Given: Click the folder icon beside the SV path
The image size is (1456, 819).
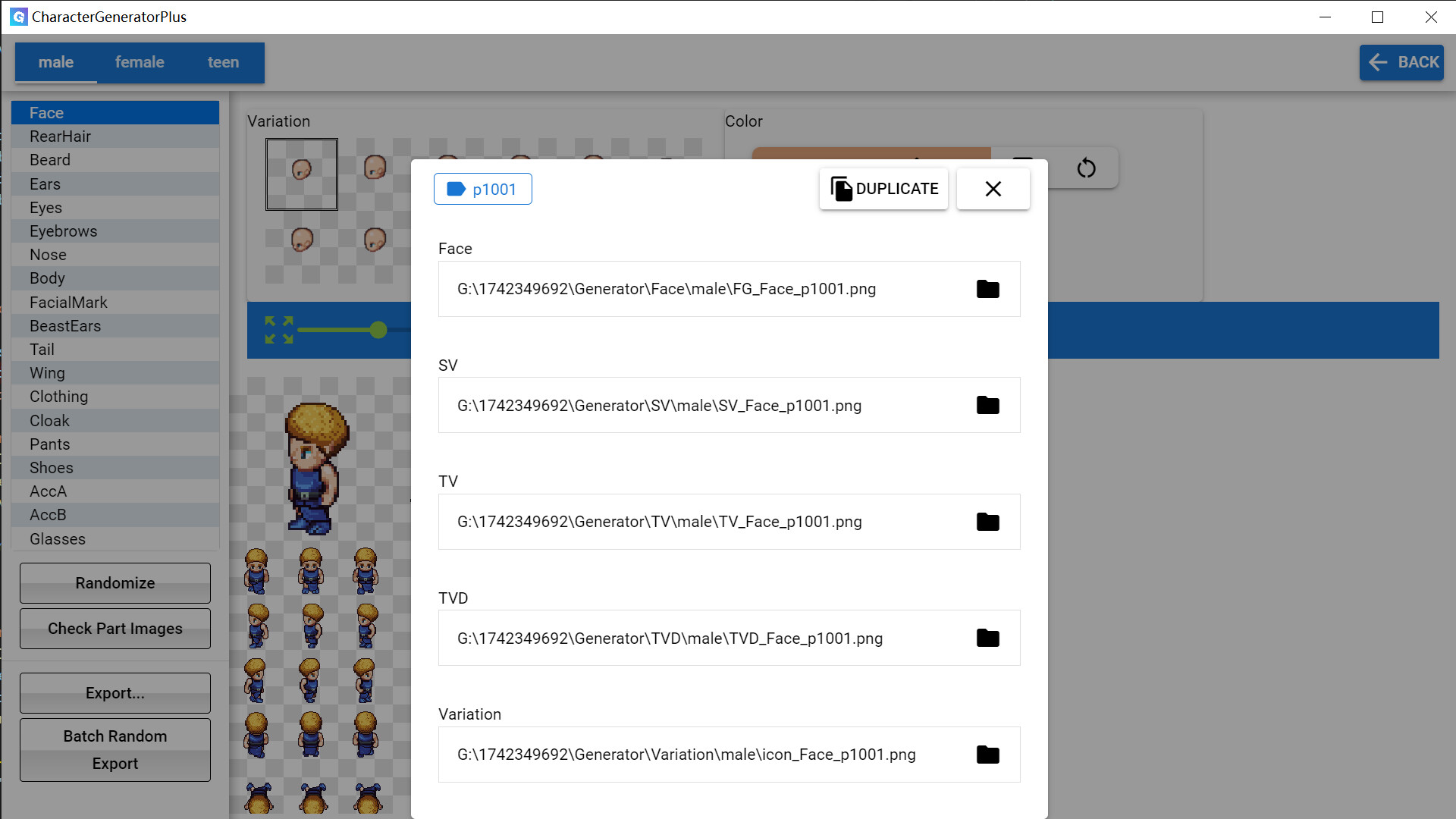Looking at the screenshot, I should point(988,405).
